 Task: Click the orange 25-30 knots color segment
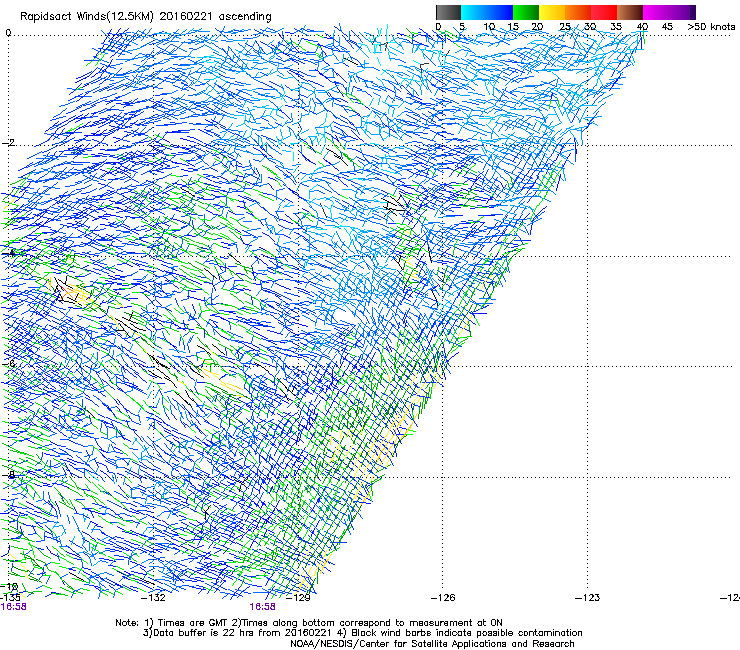pyautogui.click(x=578, y=12)
